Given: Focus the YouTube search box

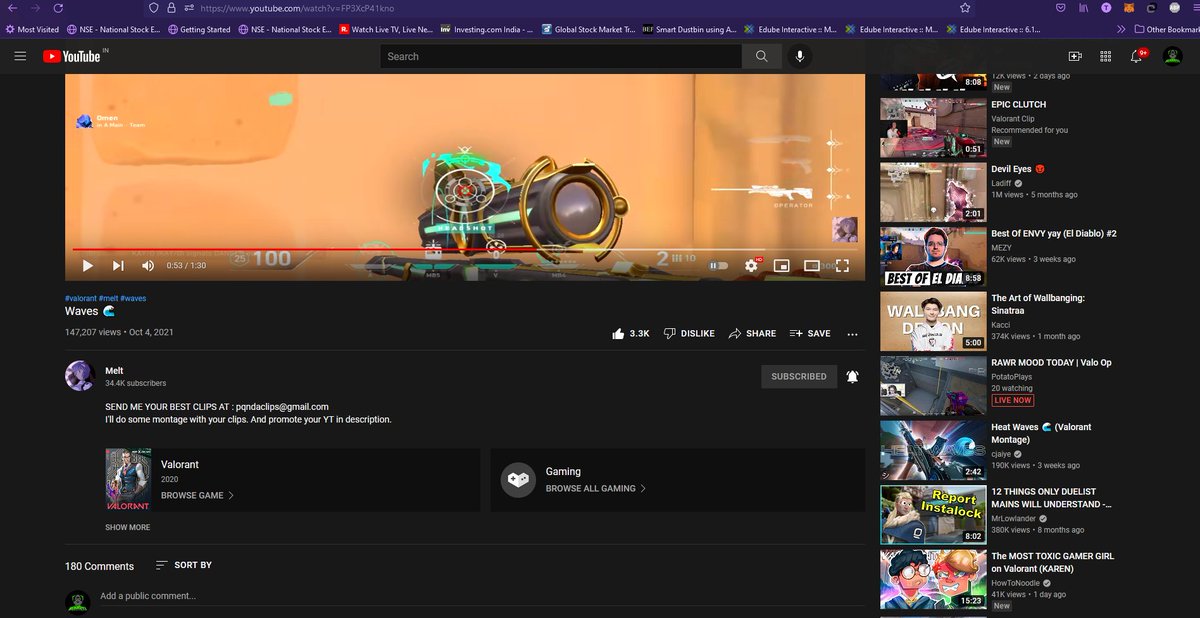Looking at the screenshot, I should click(x=560, y=56).
